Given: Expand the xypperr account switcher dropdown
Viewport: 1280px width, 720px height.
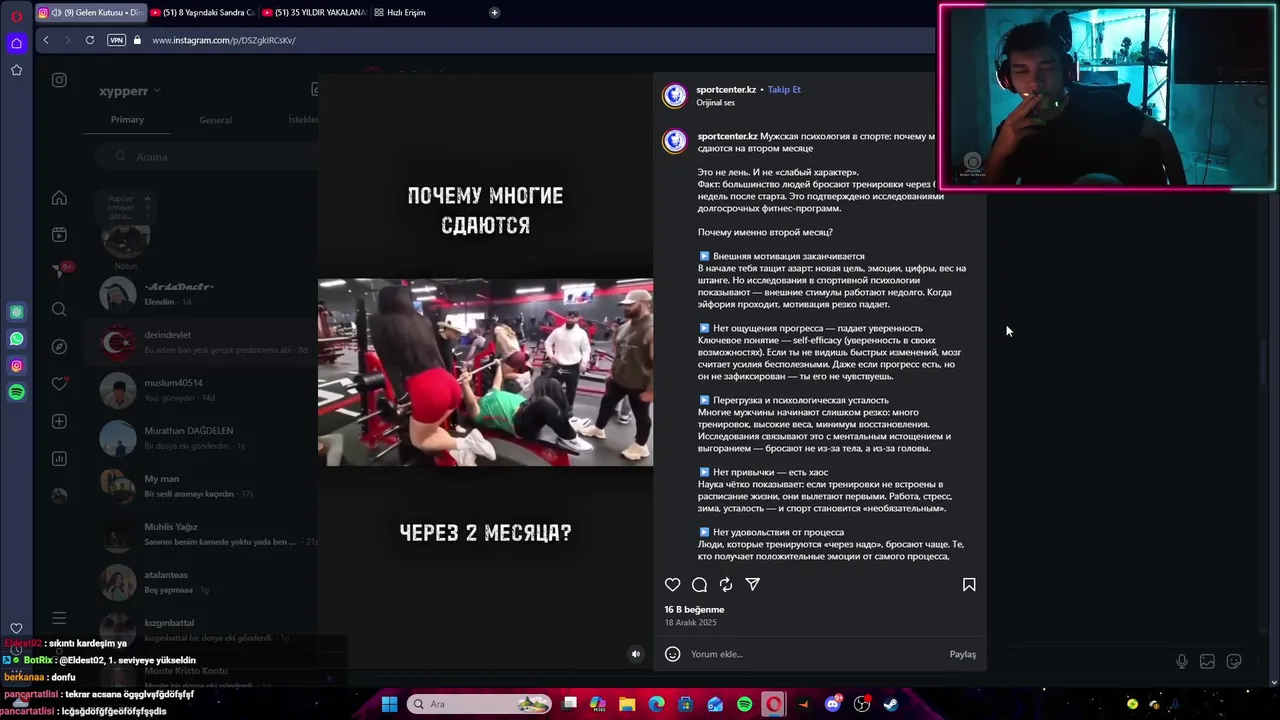Looking at the screenshot, I should click(130, 91).
